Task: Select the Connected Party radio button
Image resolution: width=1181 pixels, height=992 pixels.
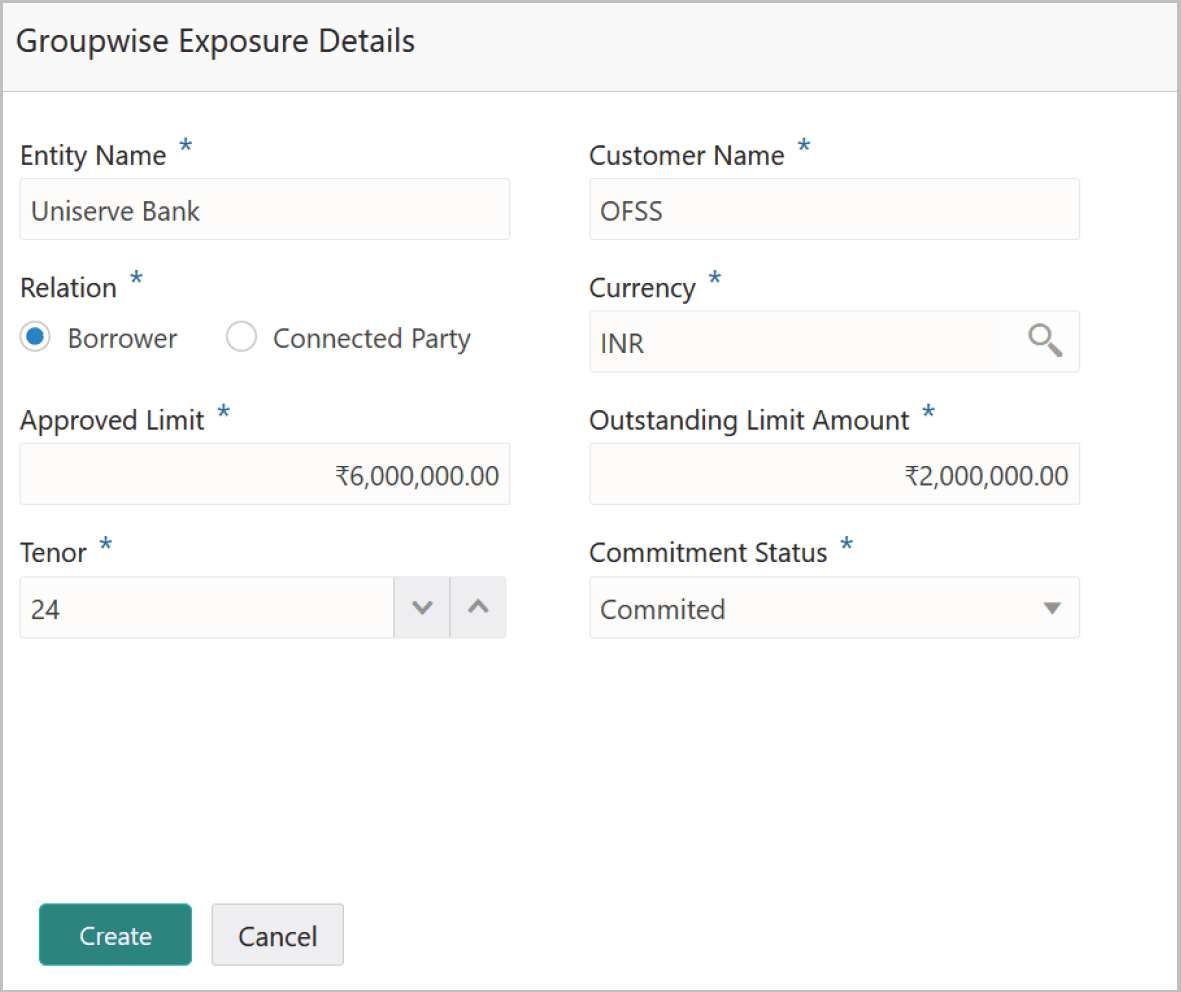Action: 242,339
